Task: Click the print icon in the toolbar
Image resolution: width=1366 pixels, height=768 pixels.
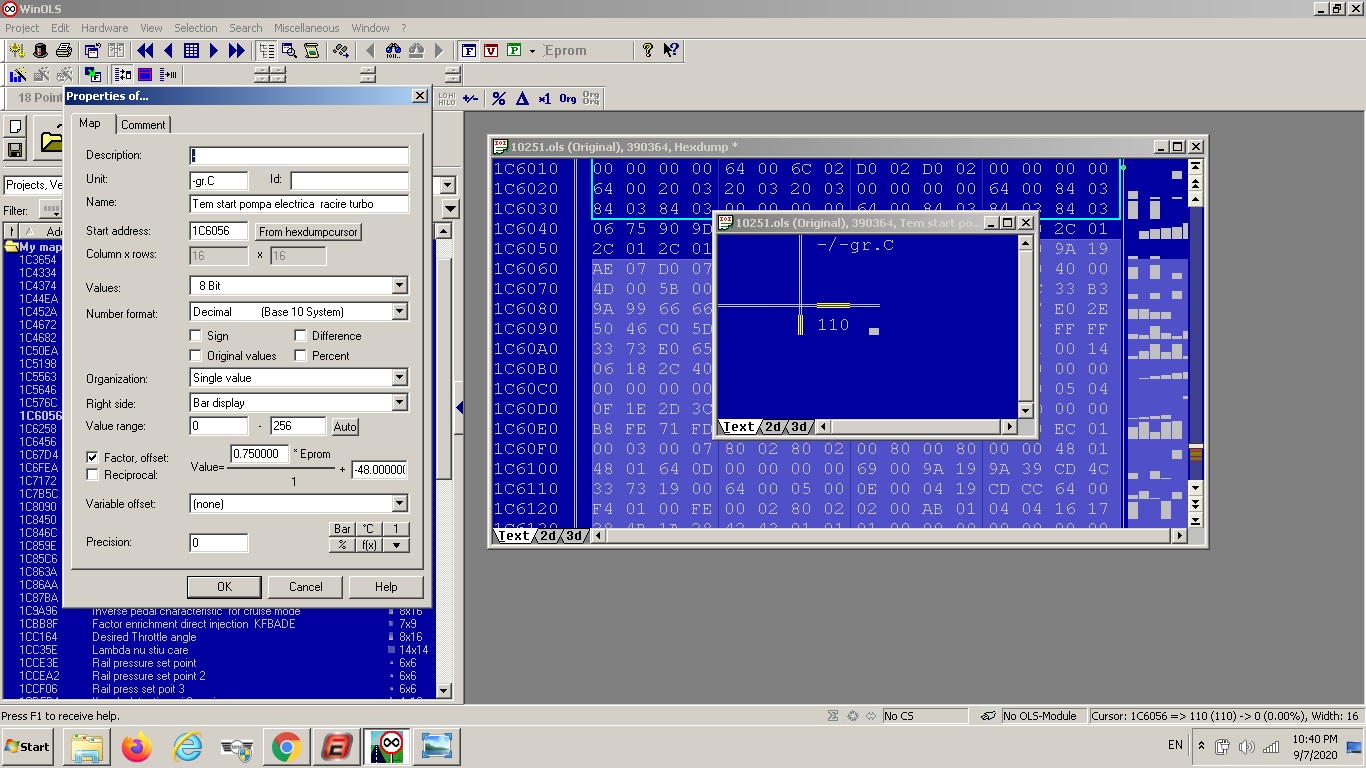Action: point(64,50)
